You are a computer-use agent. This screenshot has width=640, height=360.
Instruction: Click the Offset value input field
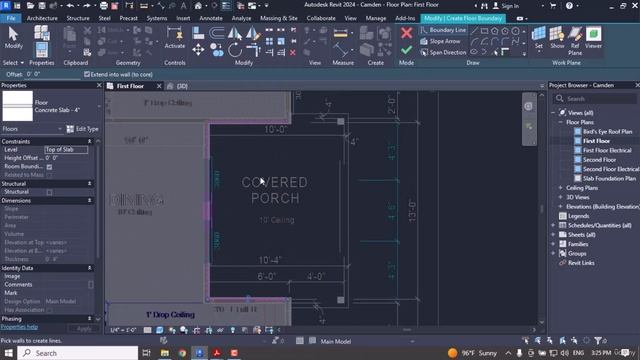tap(53, 74)
